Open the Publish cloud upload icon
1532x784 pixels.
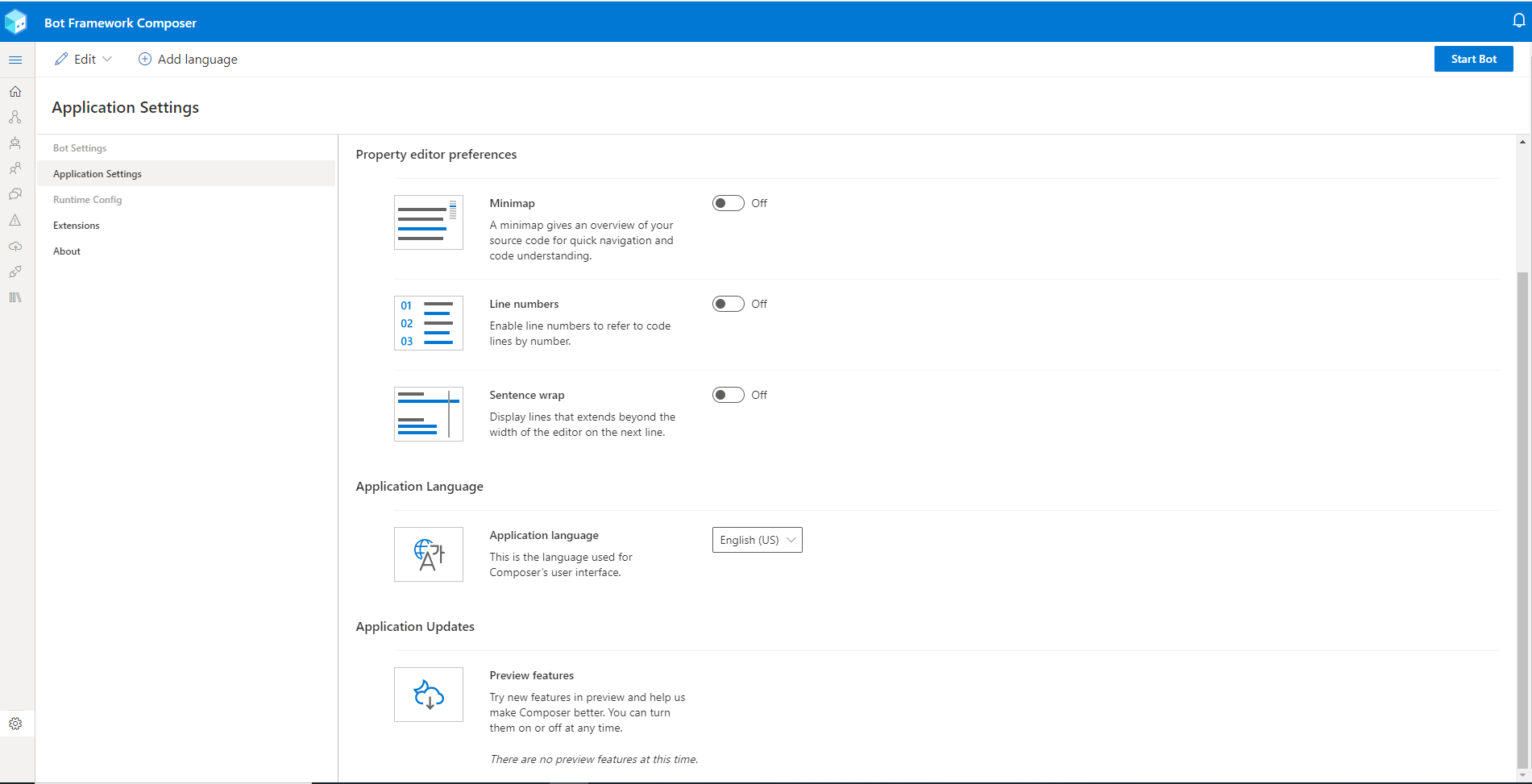click(15, 246)
